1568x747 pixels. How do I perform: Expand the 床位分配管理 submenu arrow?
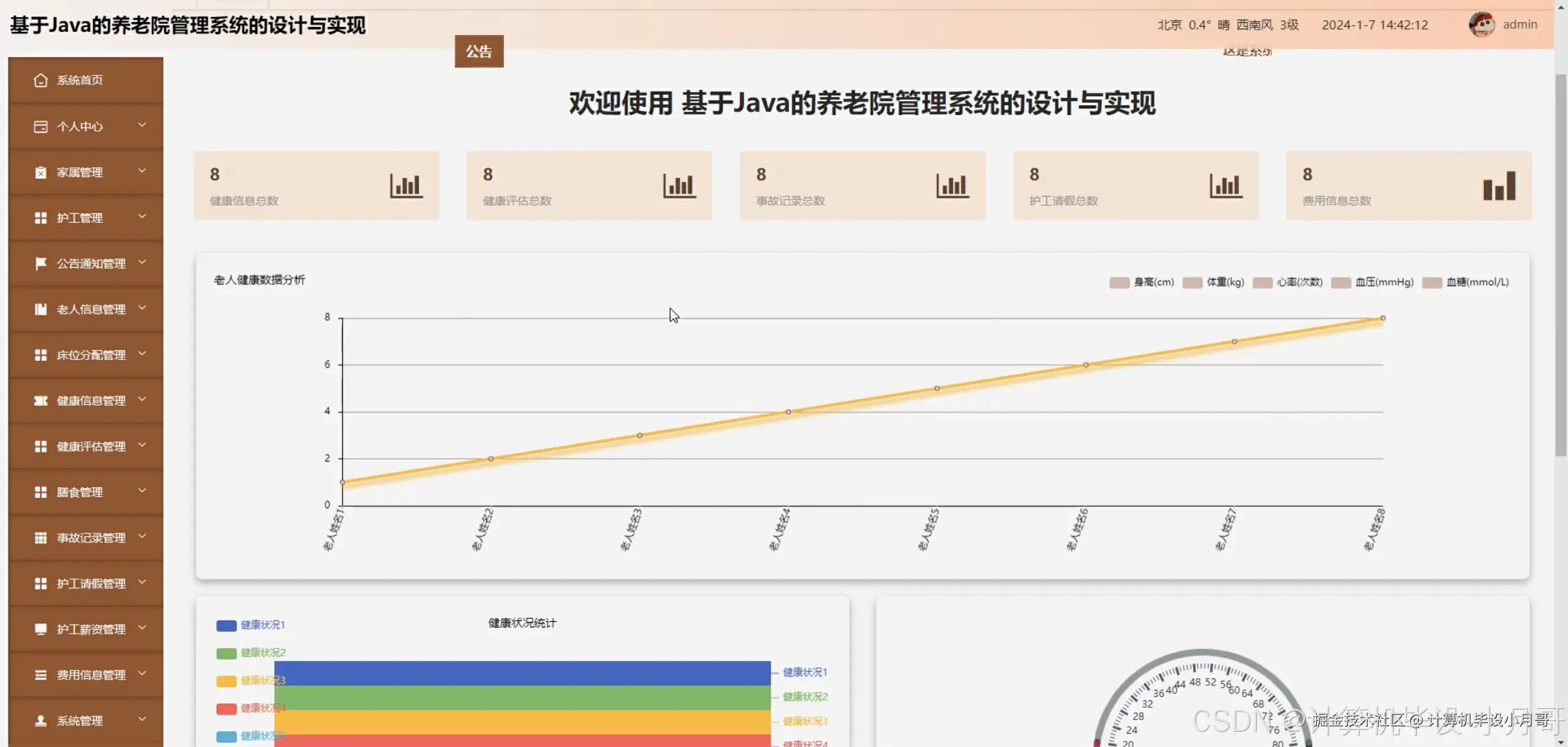(142, 353)
